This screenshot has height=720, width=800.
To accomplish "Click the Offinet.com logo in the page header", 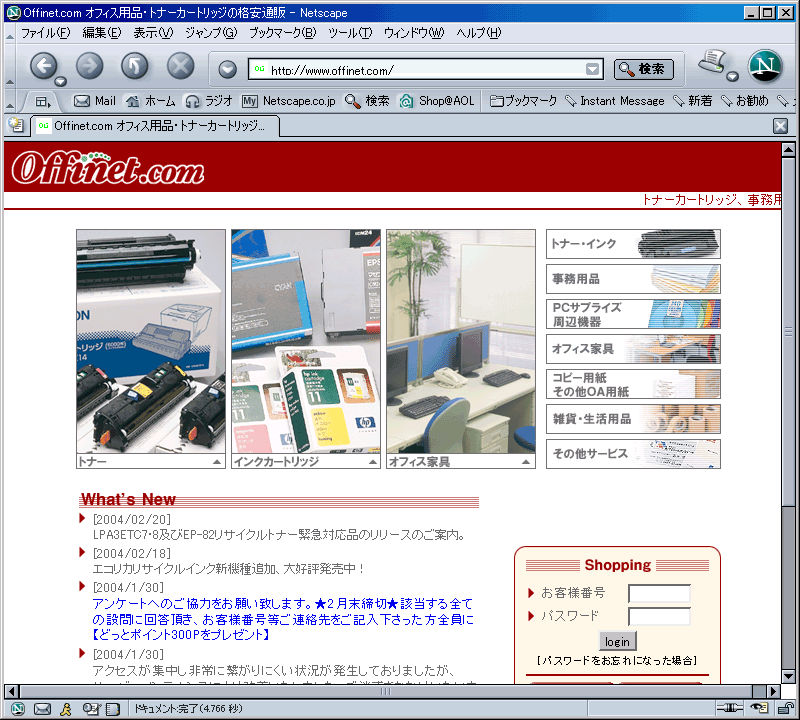I will pyautogui.click(x=108, y=168).
